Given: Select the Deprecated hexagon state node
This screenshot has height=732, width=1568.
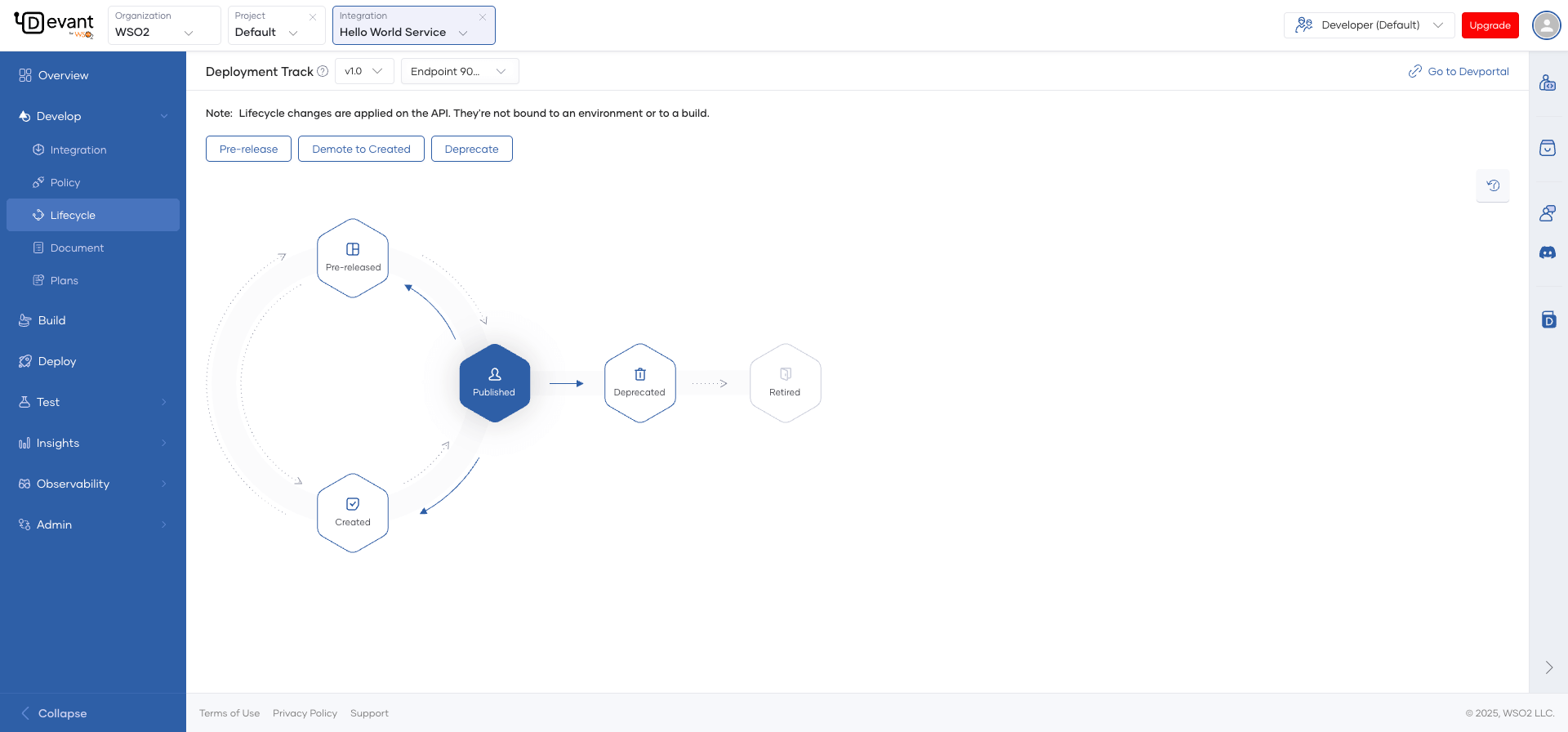Looking at the screenshot, I should (x=639, y=383).
